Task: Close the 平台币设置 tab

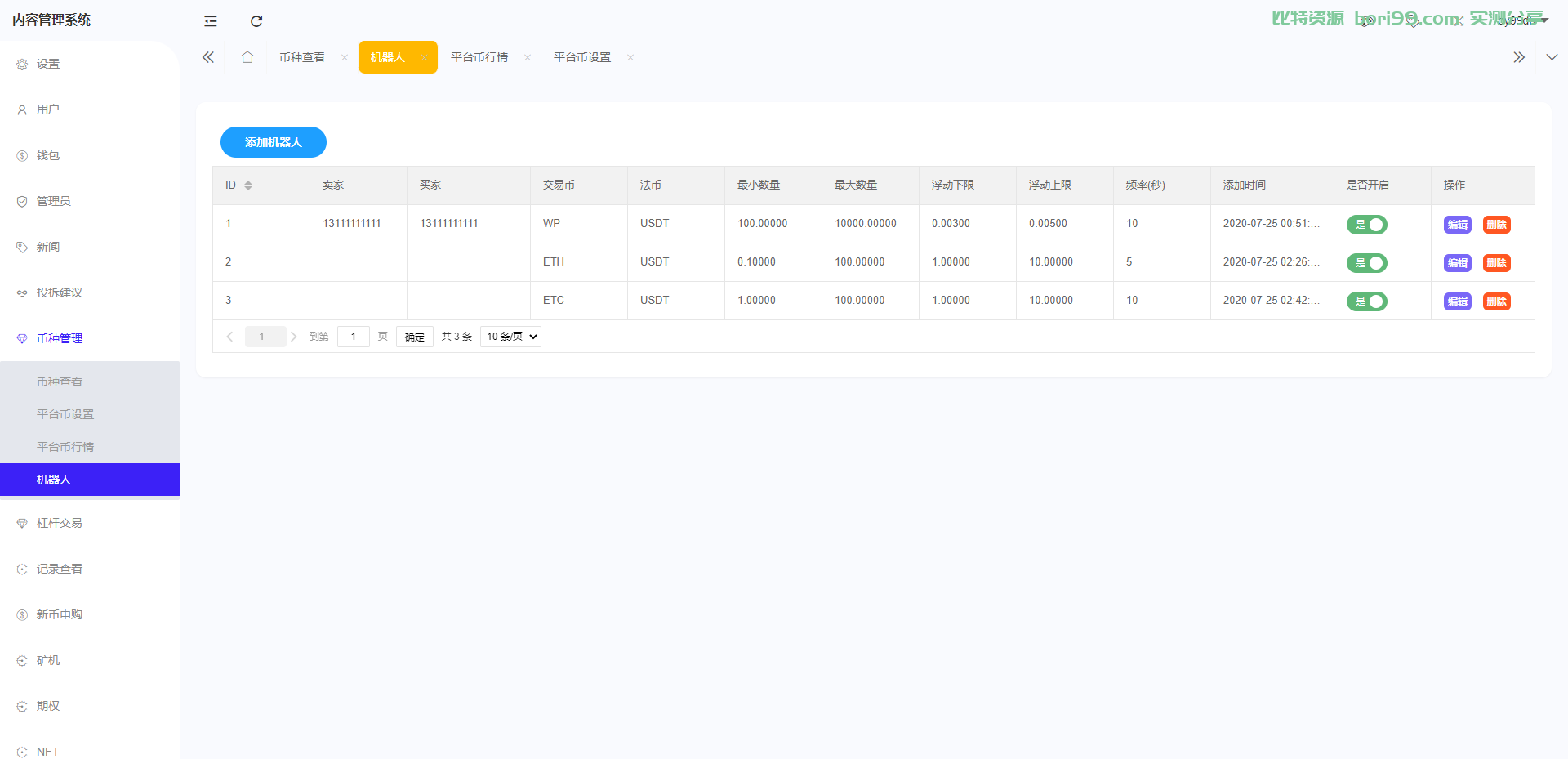Action: tap(630, 57)
